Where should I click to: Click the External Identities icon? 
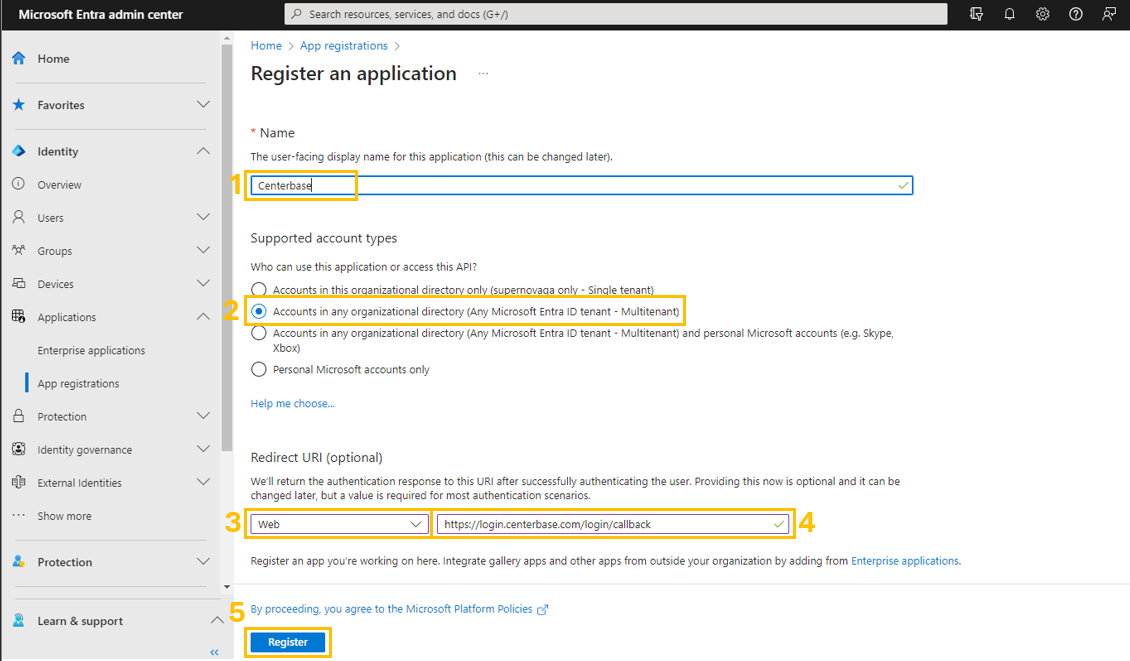click(19, 482)
